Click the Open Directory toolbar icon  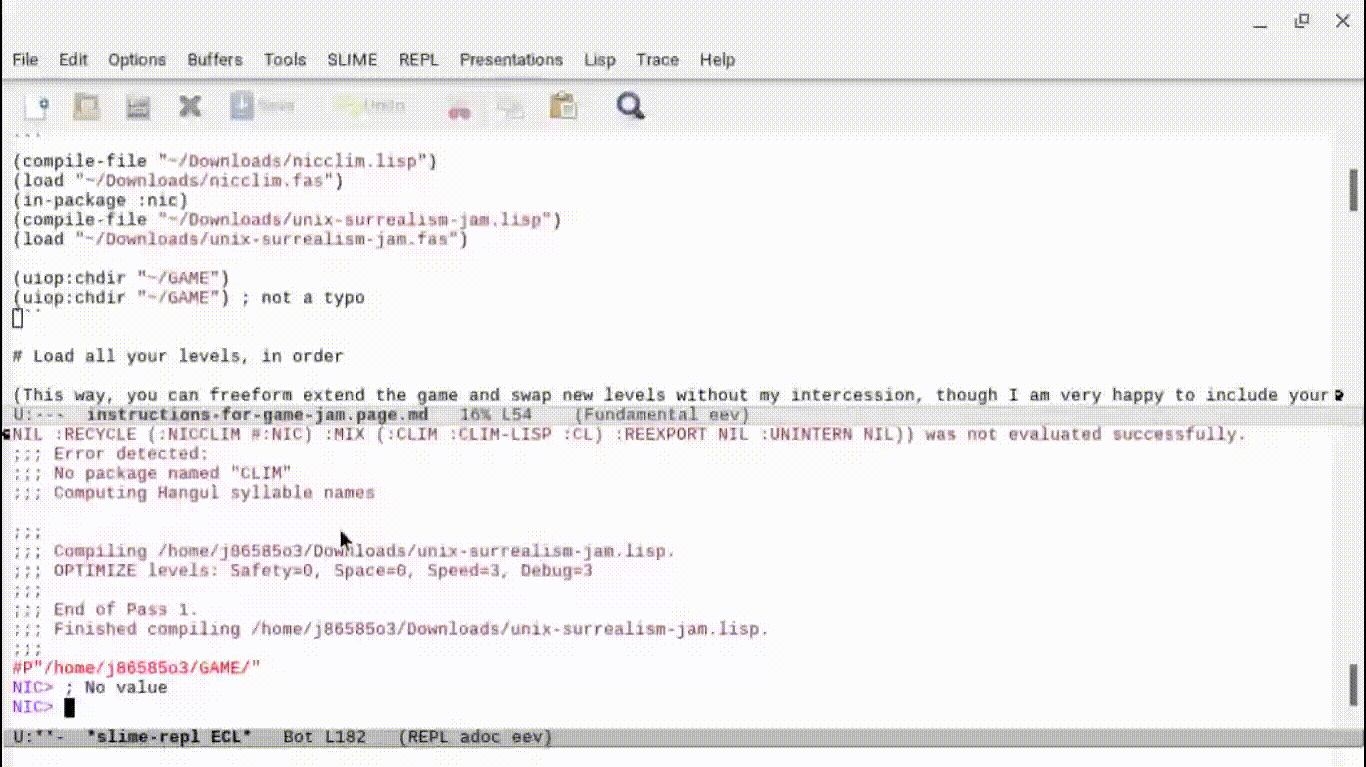137,106
